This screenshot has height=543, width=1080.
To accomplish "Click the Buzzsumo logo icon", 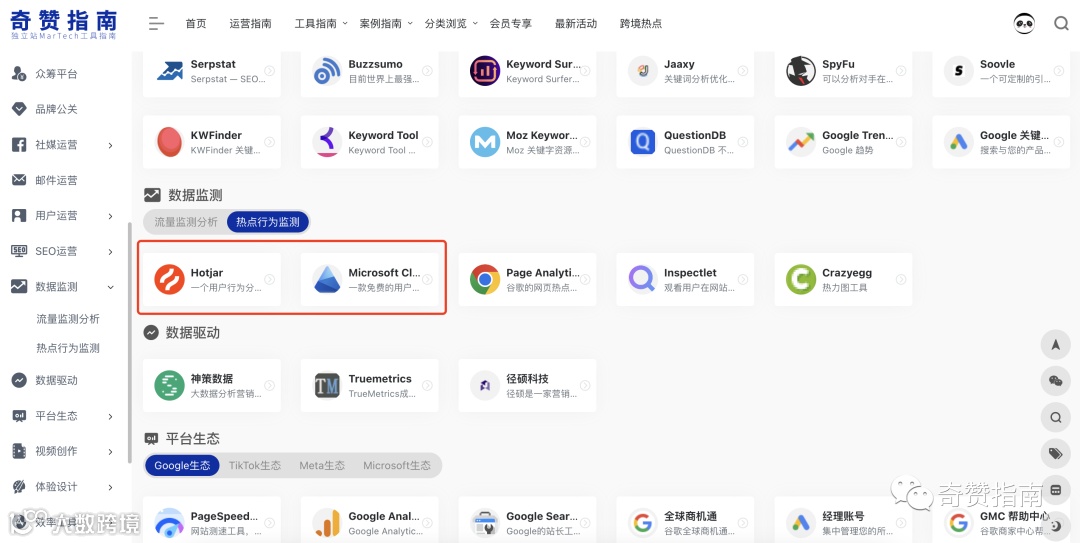I will 327,70.
